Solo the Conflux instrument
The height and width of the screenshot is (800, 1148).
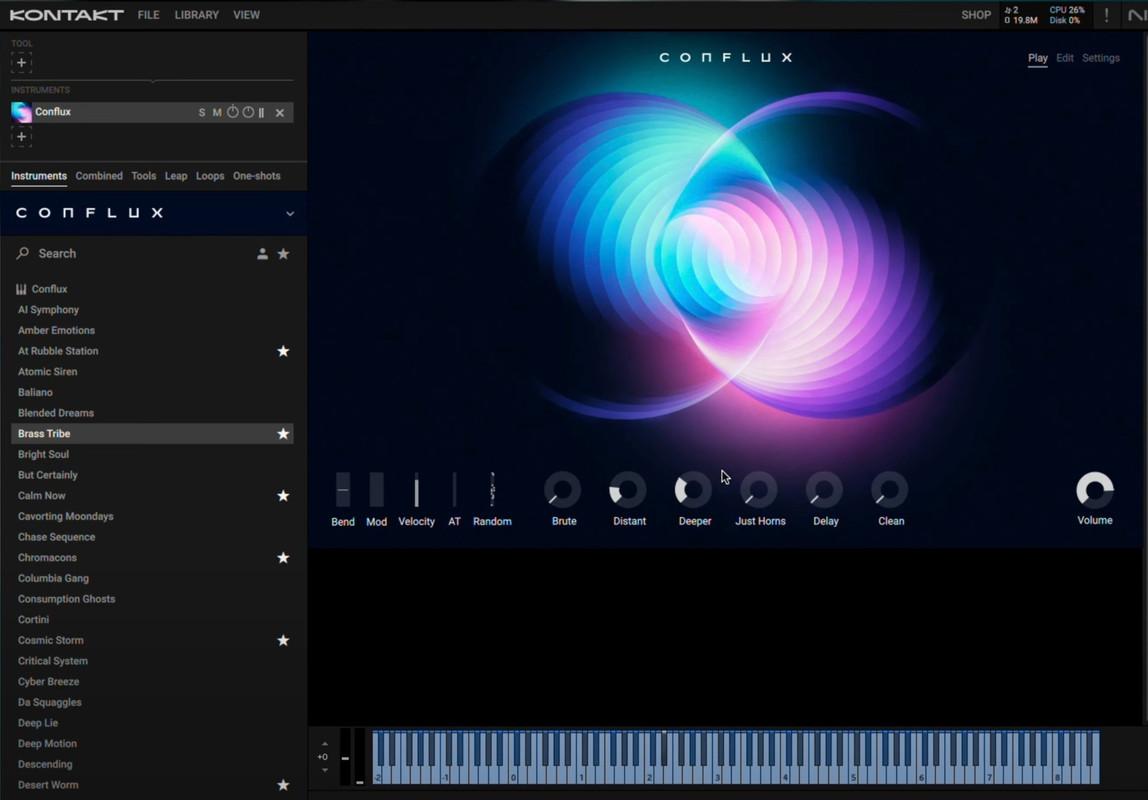click(202, 113)
